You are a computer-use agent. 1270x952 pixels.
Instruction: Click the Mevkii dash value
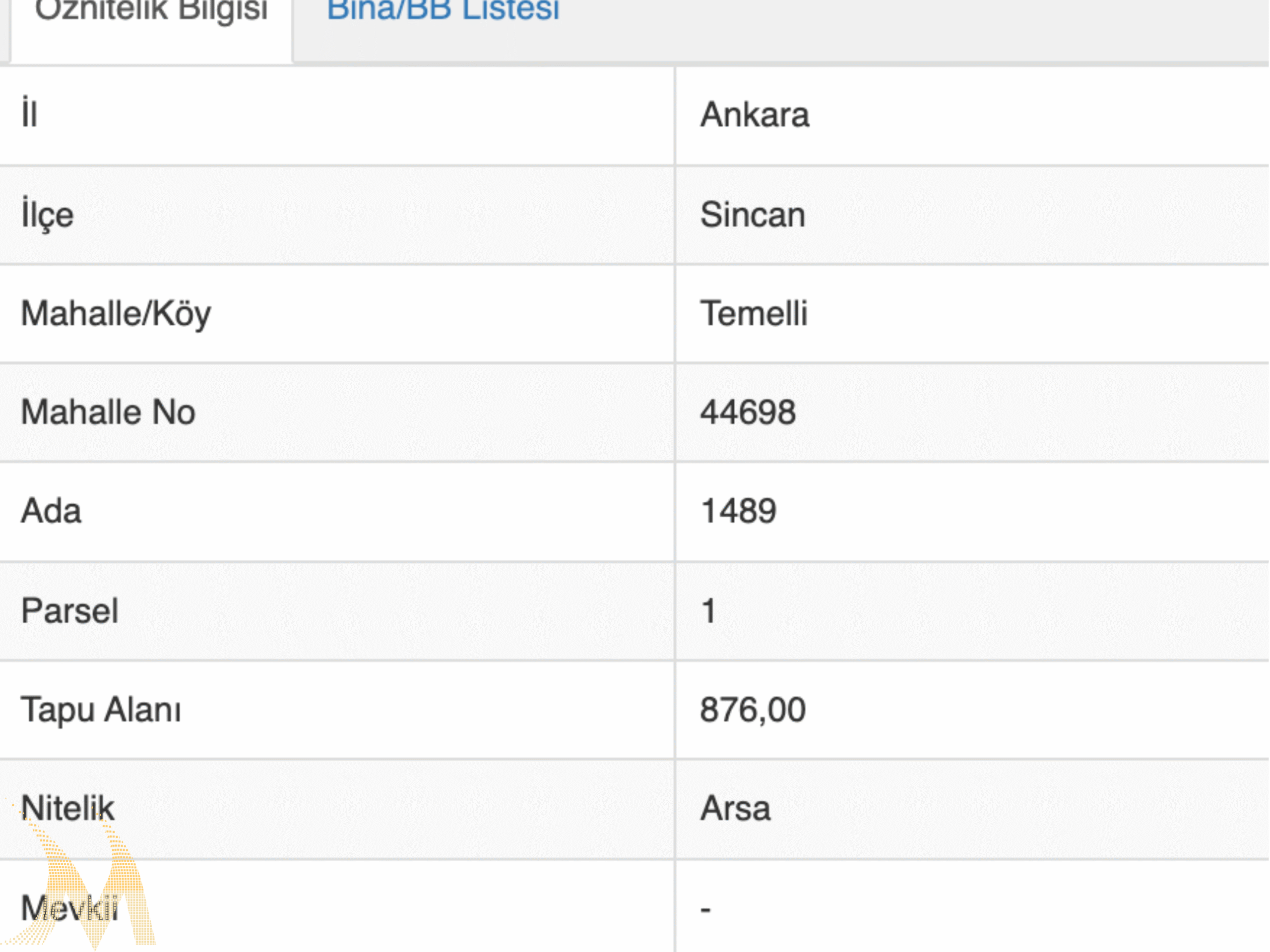coord(705,909)
